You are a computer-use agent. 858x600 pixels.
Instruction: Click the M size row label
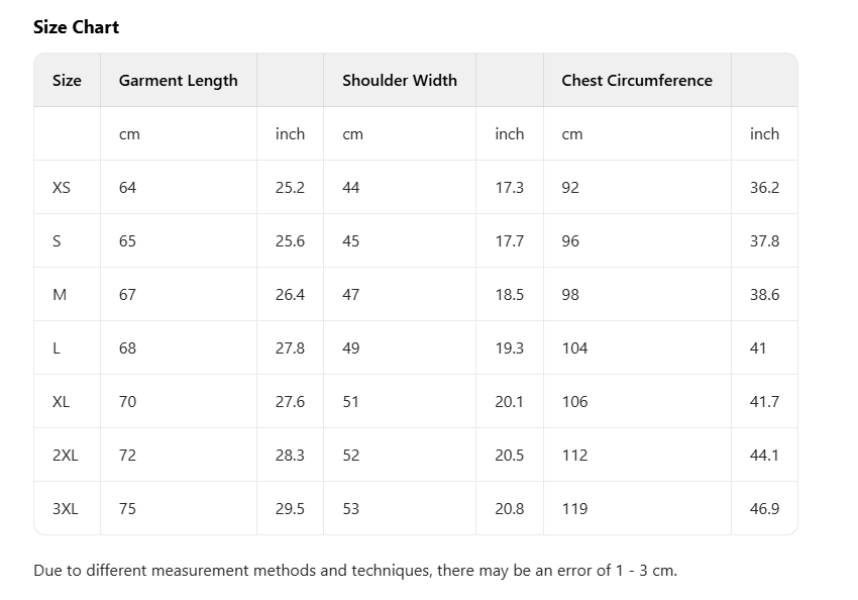click(59, 295)
